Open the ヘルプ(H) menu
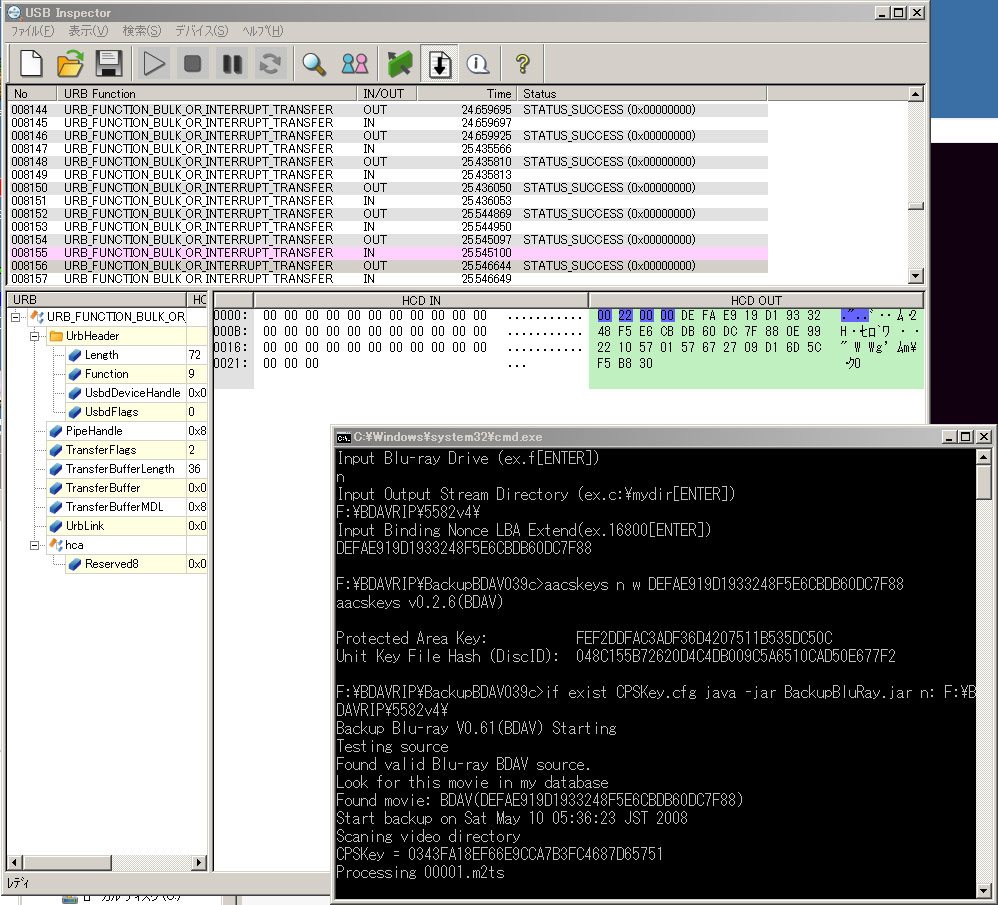Screen dimensions: 998x905 click(263, 31)
